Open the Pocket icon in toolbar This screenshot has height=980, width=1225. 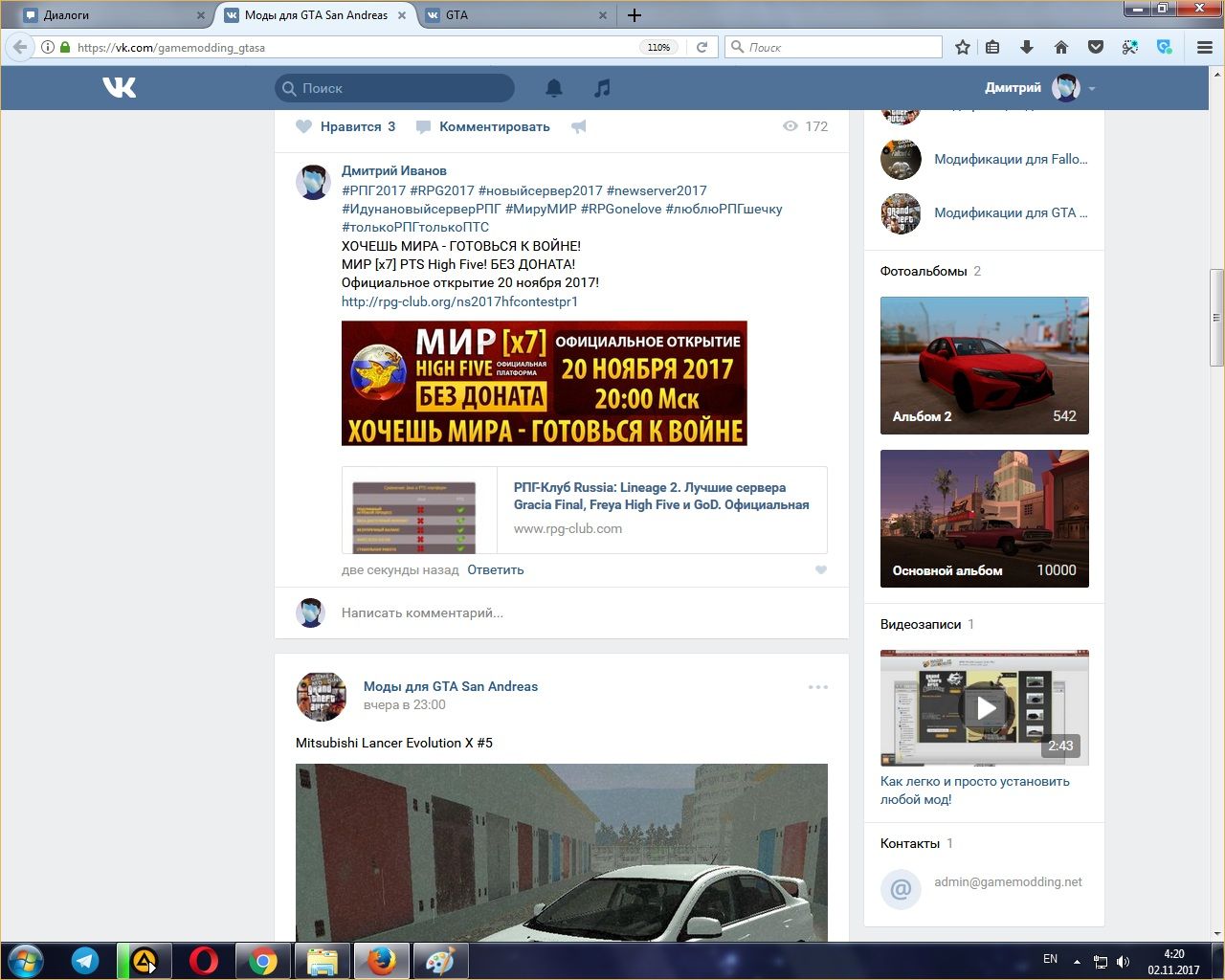pos(1096,47)
